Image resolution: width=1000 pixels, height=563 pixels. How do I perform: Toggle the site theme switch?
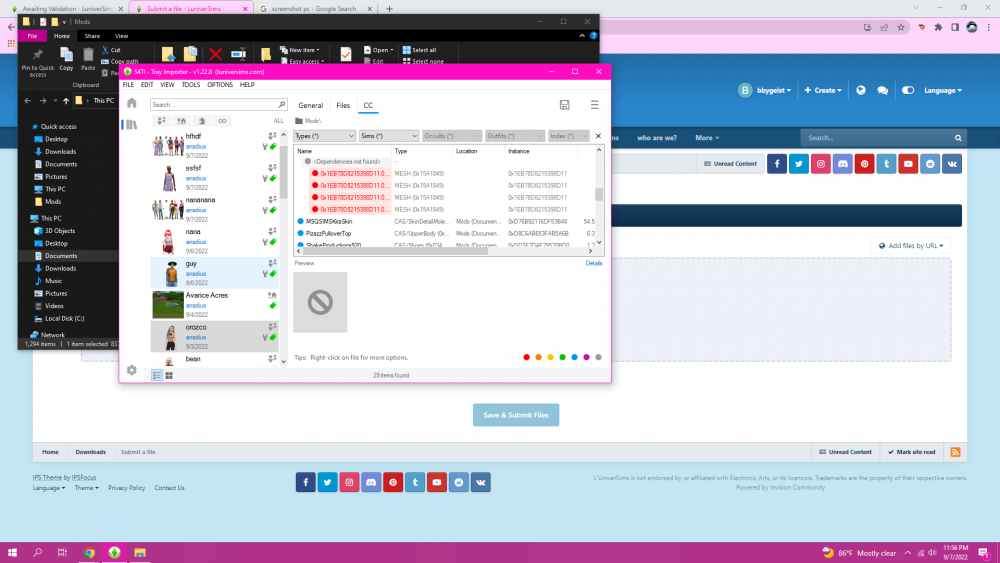click(x=908, y=91)
